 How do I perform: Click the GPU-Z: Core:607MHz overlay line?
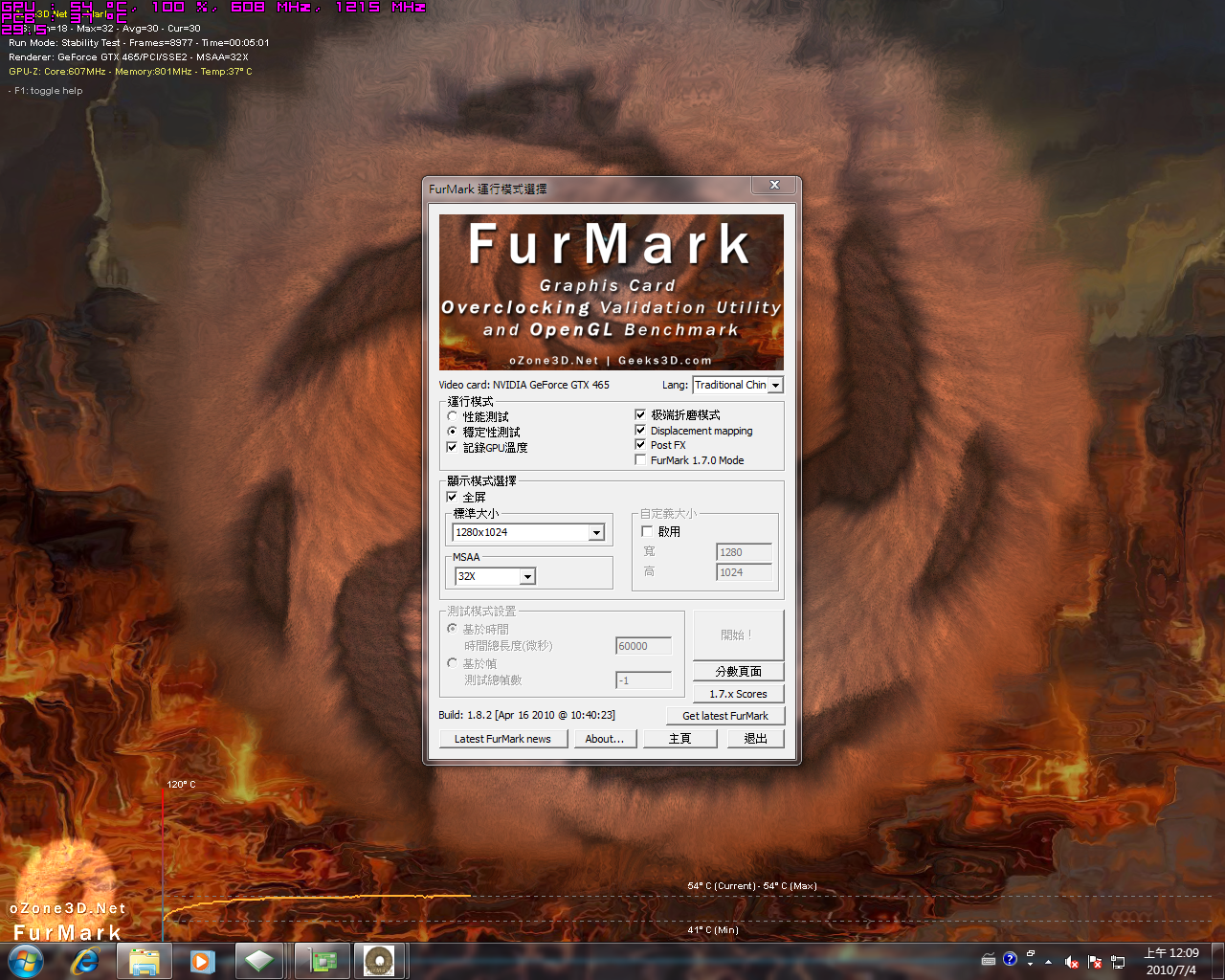(130, 72)
